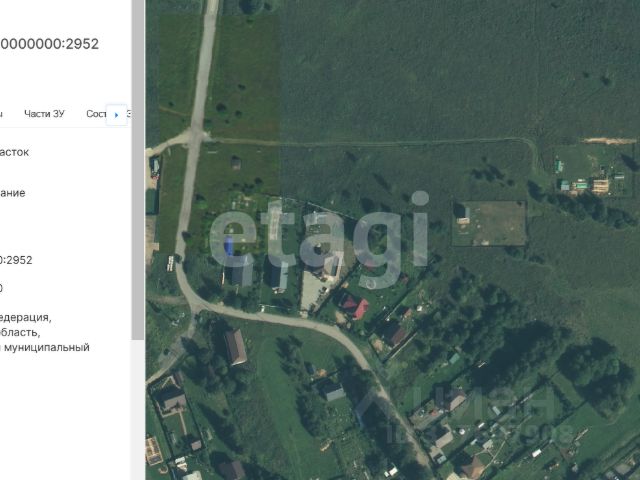The image size is (640, 480).
Task: Click the :2952 cadastral value in details list
Action: click(16, 260)
